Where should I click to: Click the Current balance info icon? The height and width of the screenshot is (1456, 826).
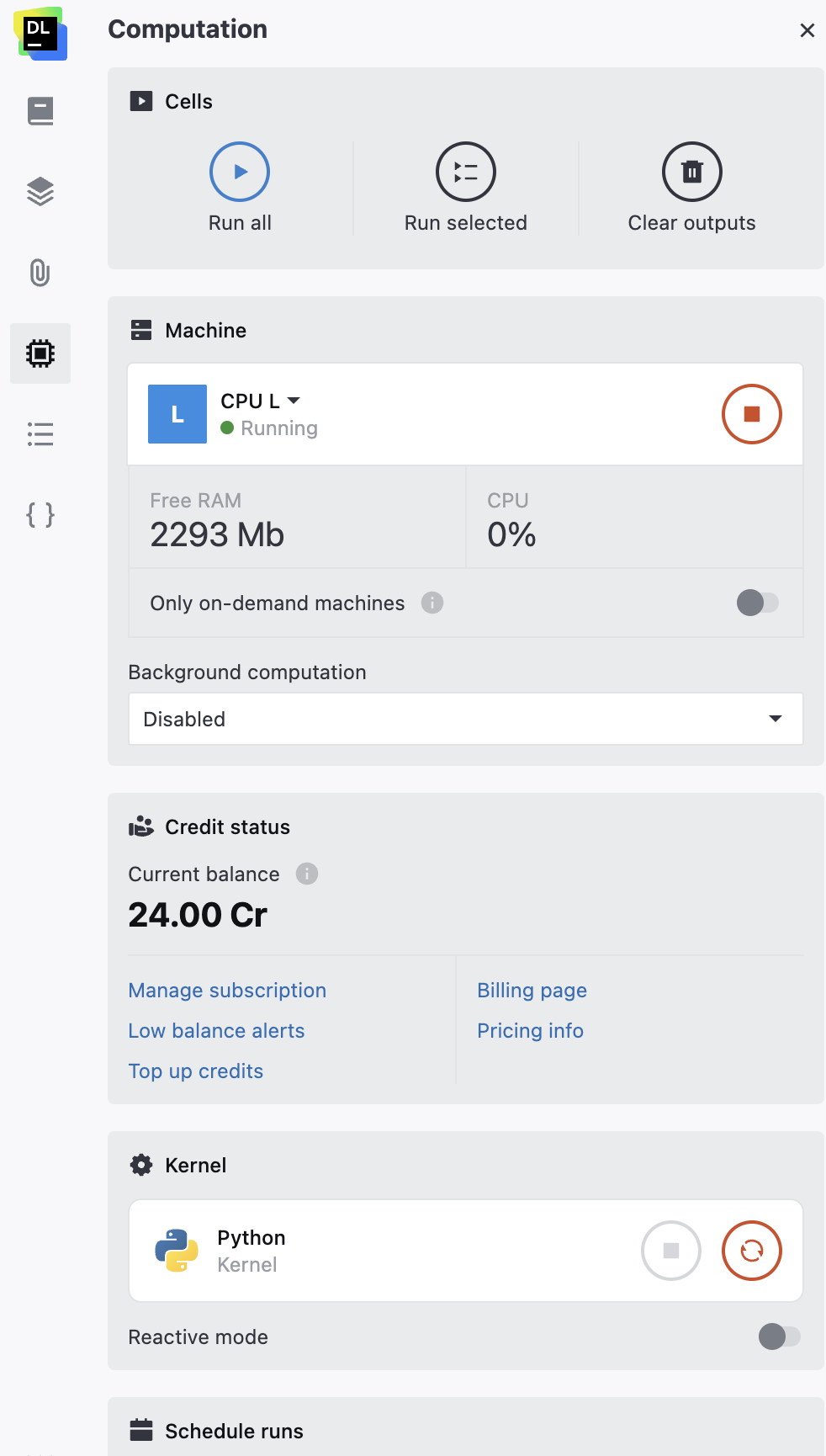click(307, 874)
